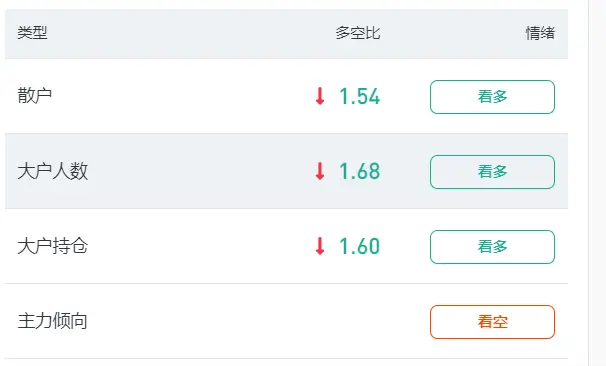Click the red down arrow beside 1.60
Screen dimensions: 606x366
tap(320, 246)
